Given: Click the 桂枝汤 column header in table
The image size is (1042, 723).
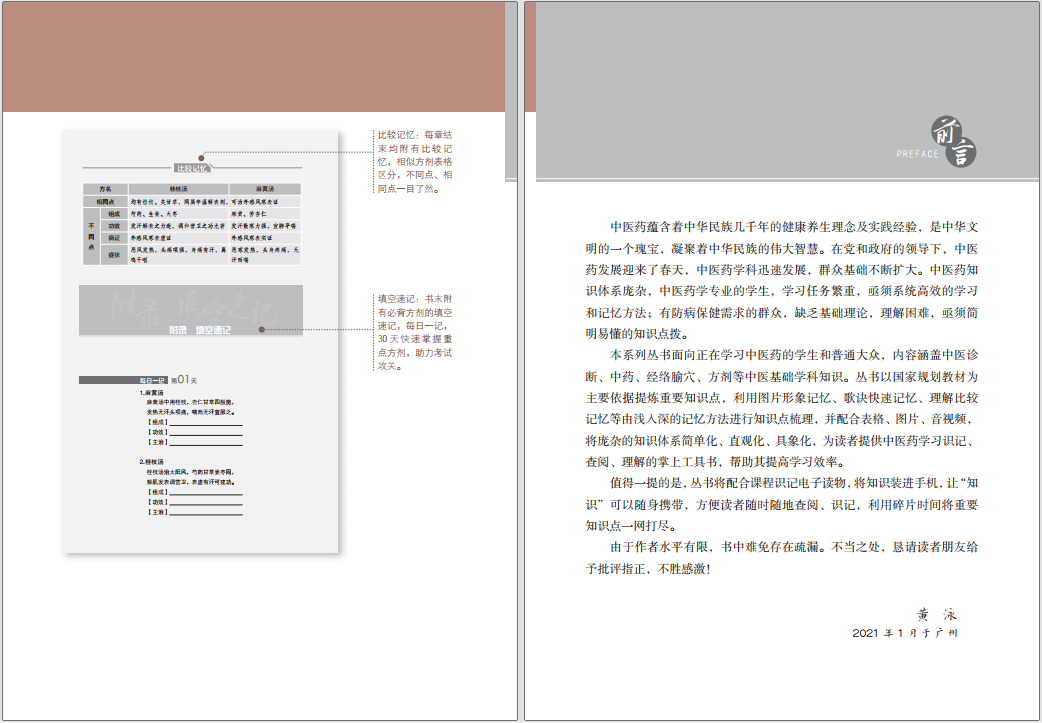Looking at the screenshot, I should point(178,189).
